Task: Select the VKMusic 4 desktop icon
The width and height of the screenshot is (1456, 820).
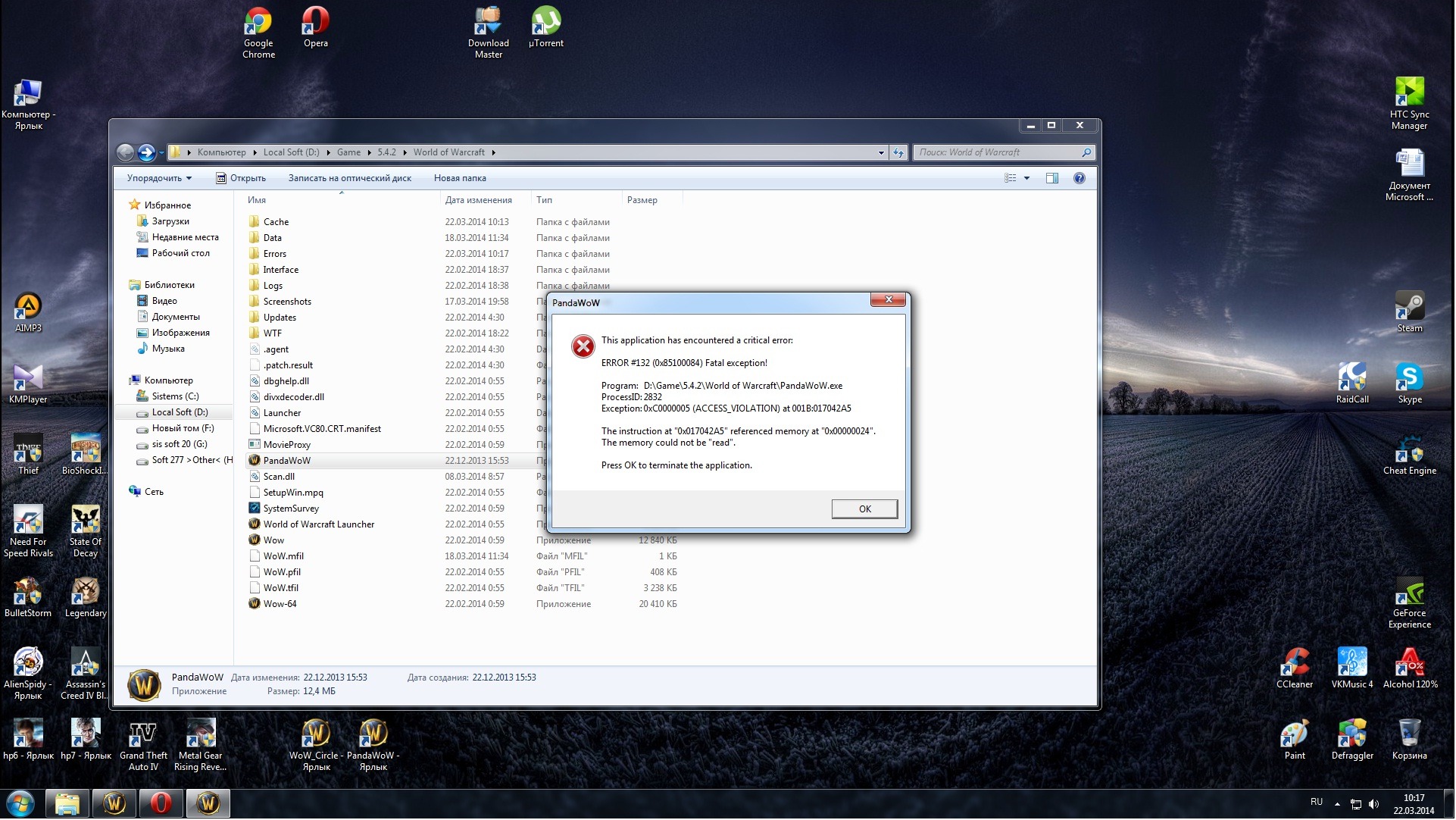Action: (1352, 668)
